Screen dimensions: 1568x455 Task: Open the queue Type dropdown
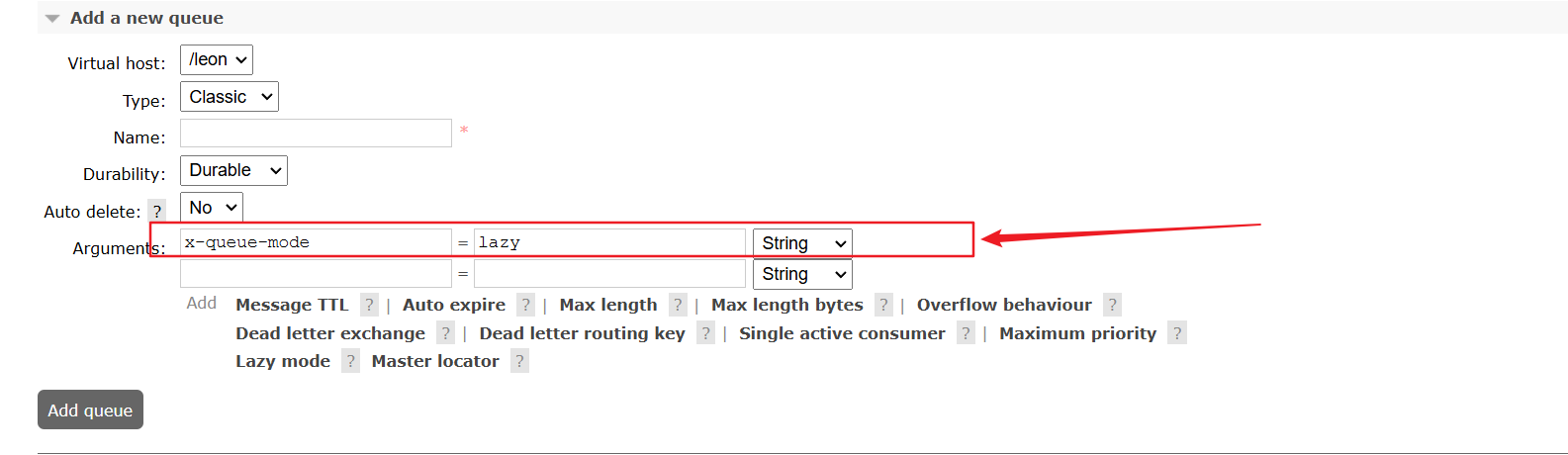coord(230,97)
